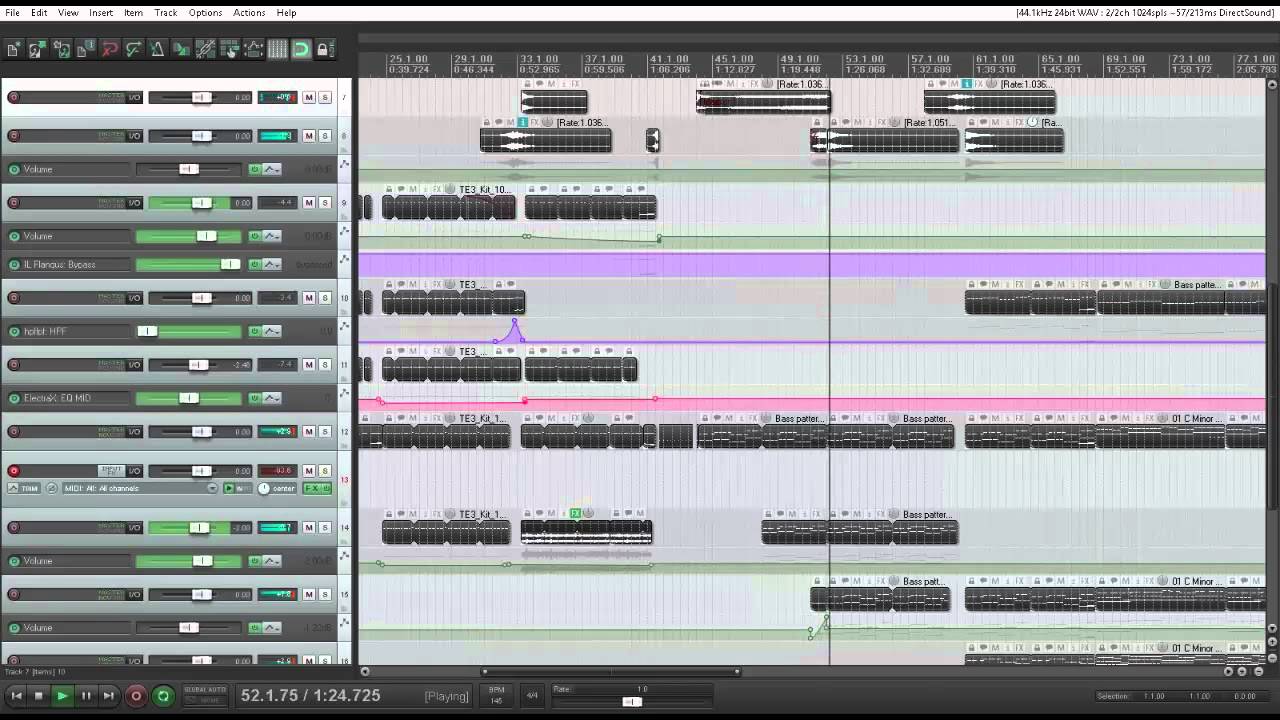
Task: Open envelope menu icon beside track 9 Volume lane
Action: [x=345, y=232]
